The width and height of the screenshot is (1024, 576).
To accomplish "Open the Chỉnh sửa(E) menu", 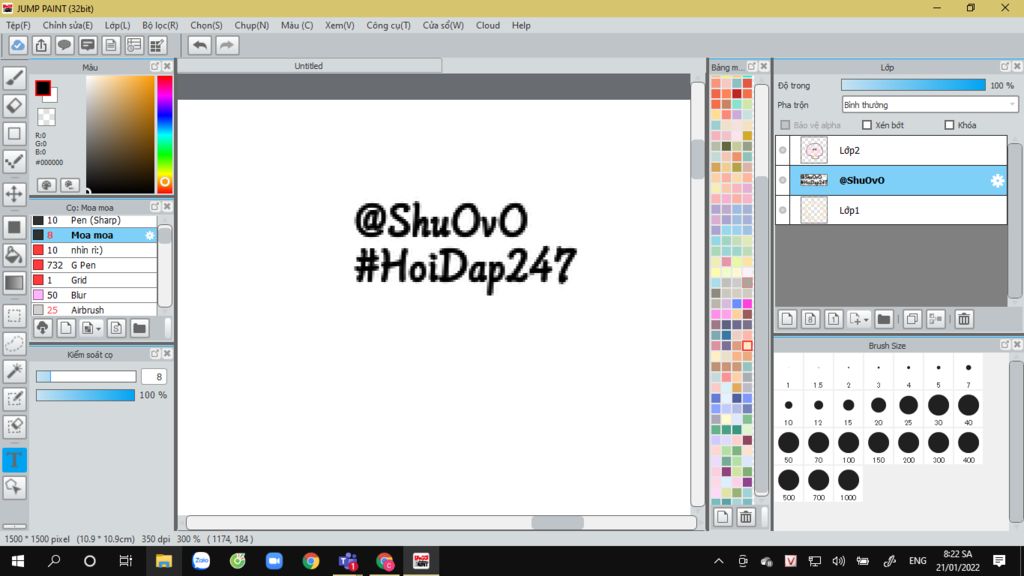I will click(x=67, y=25).
